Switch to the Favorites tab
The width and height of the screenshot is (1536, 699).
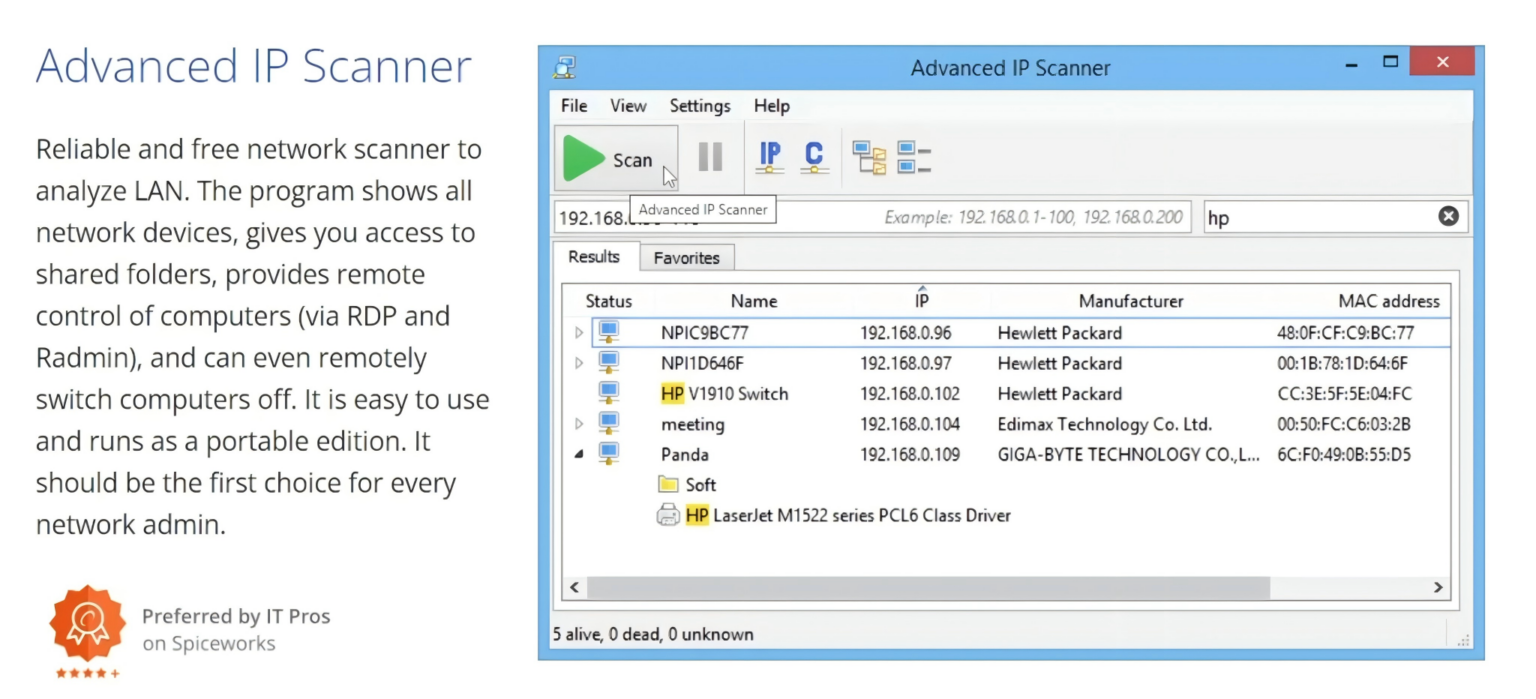click(x=686, y=258)
